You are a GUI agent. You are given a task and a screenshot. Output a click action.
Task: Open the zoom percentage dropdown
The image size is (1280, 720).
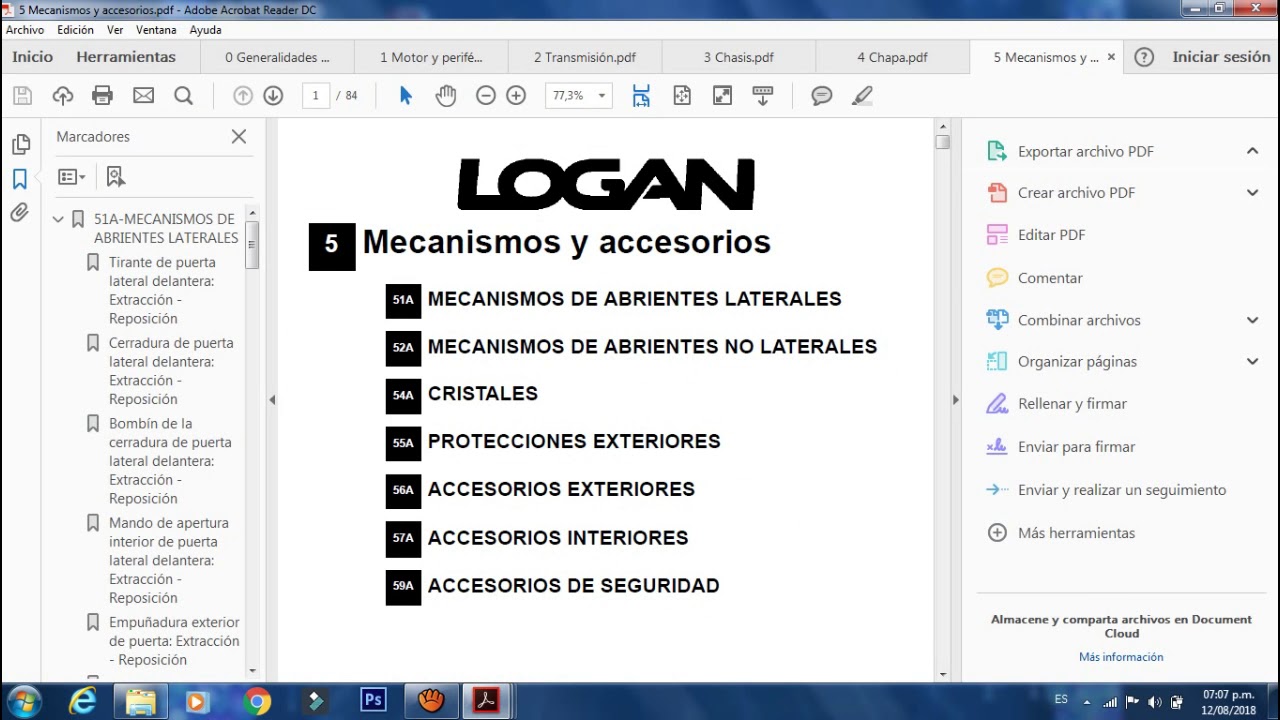click(602, 96)
